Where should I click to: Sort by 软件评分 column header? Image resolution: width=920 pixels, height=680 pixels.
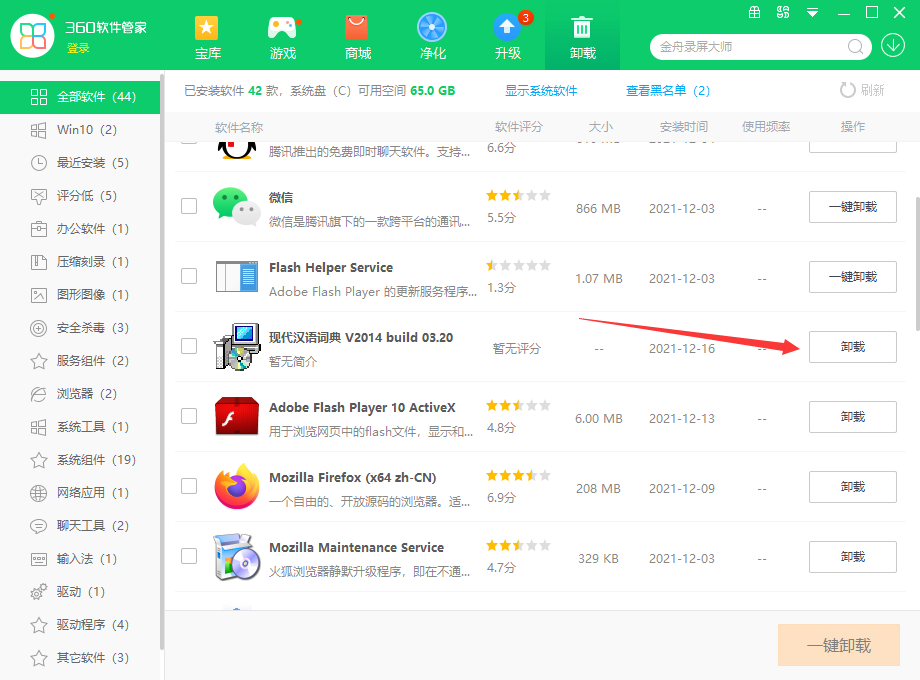click(519, 127)
